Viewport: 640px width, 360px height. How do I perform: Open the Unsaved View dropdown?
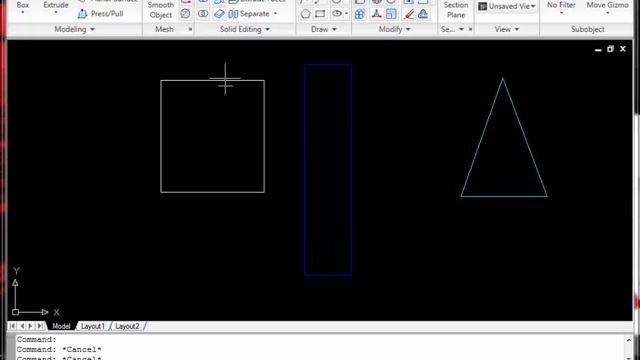[533, 6]
